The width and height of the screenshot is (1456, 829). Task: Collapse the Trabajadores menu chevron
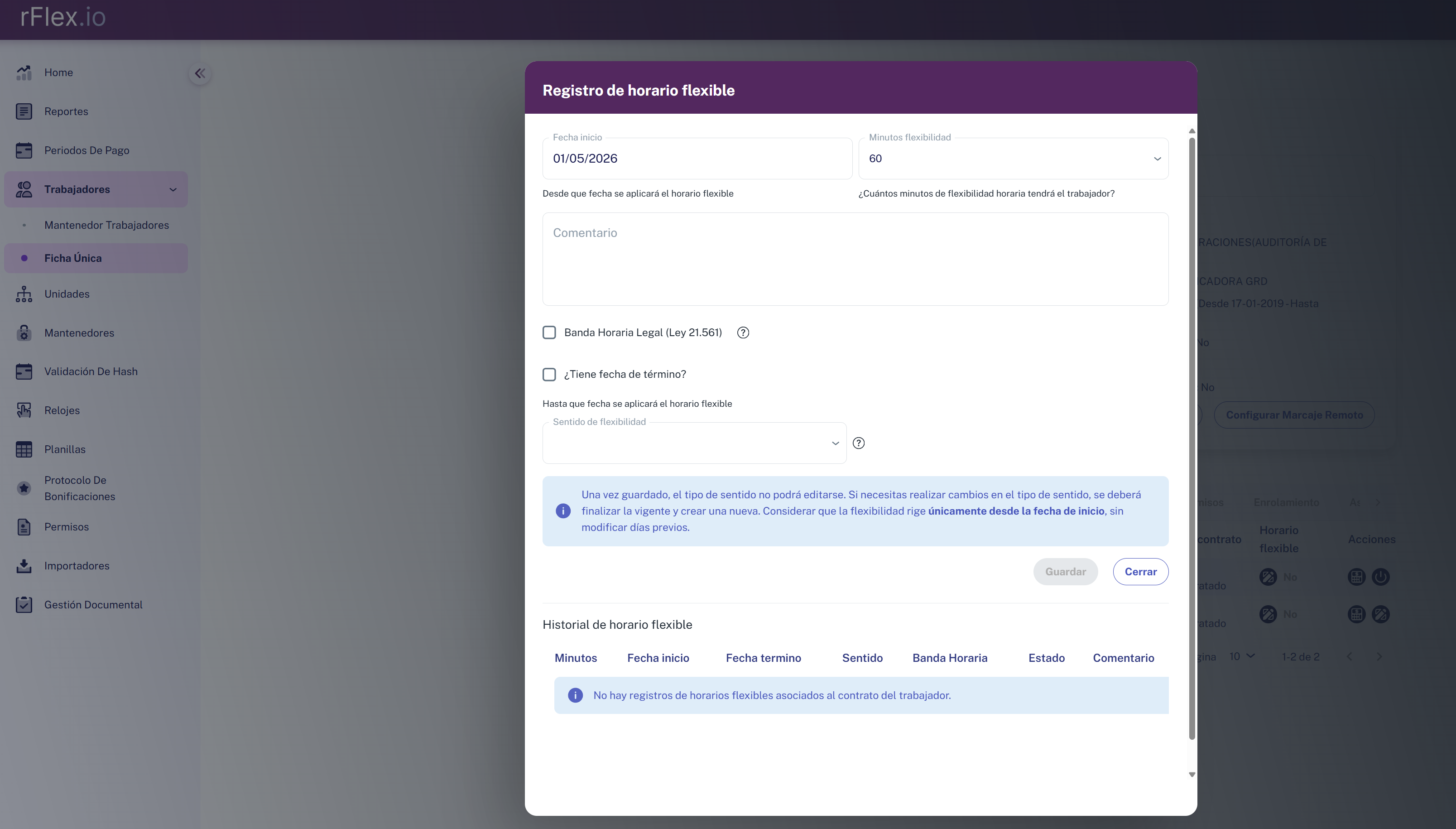tap(173, 190)
